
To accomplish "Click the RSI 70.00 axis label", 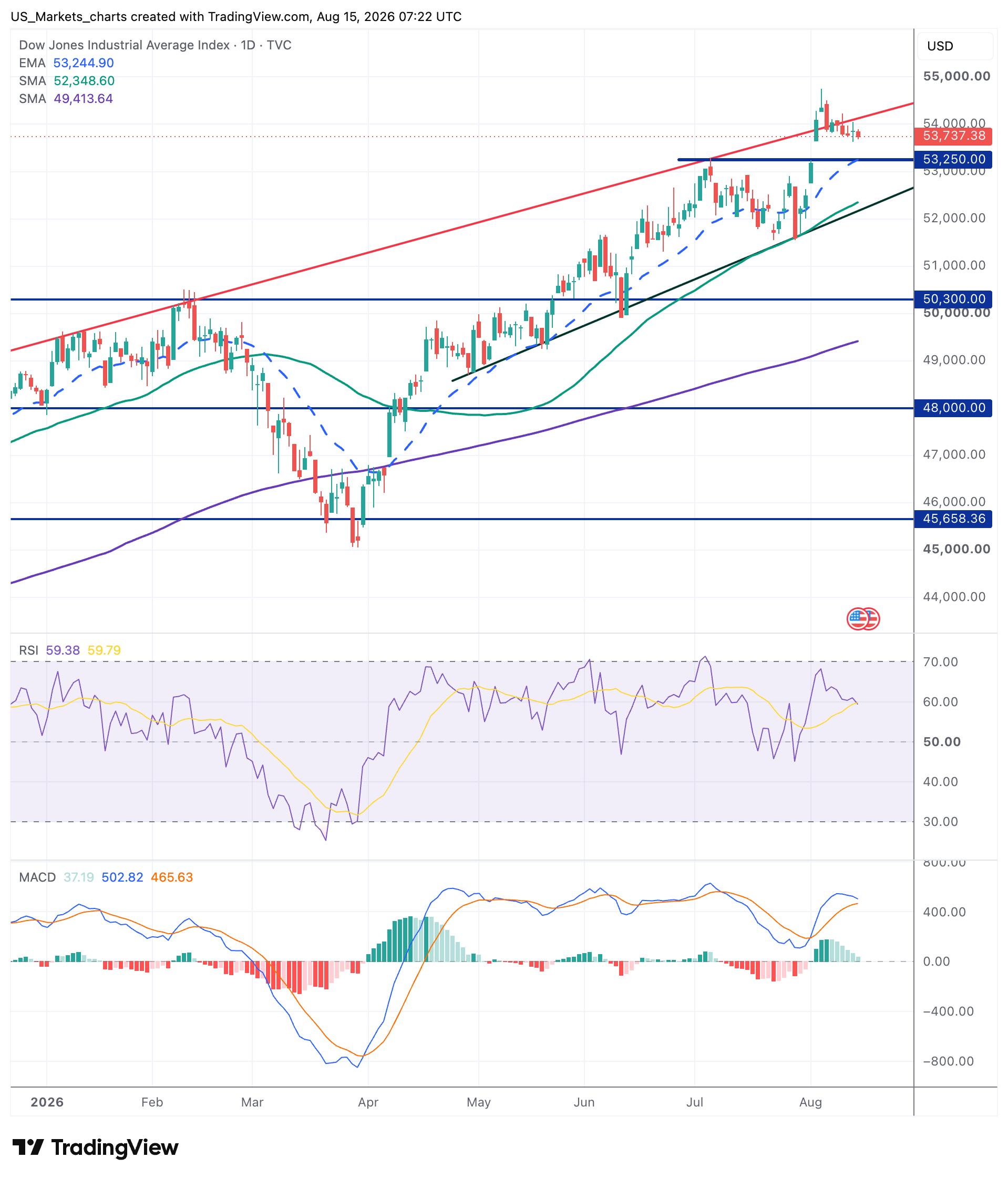I will coord(940,662).
